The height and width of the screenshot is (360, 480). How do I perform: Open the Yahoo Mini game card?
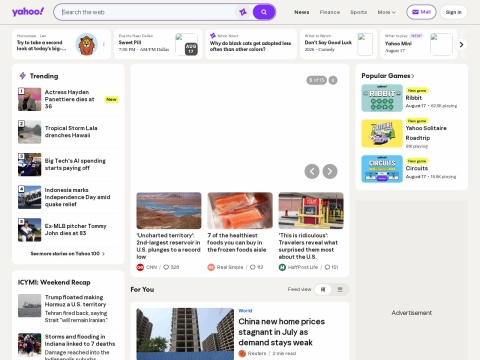419,44
